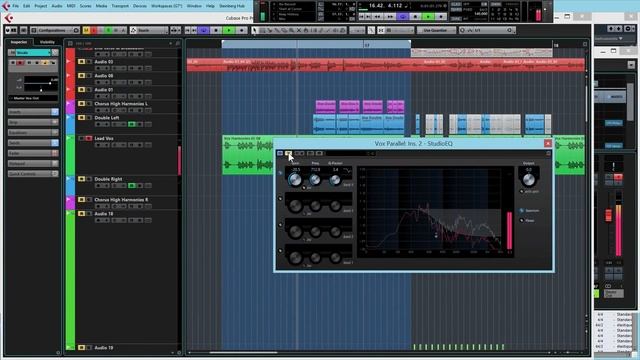Toggle StudioEQ Band 1 power button
The height and width of the screenshot is (360, 640).
coord(280,173)
